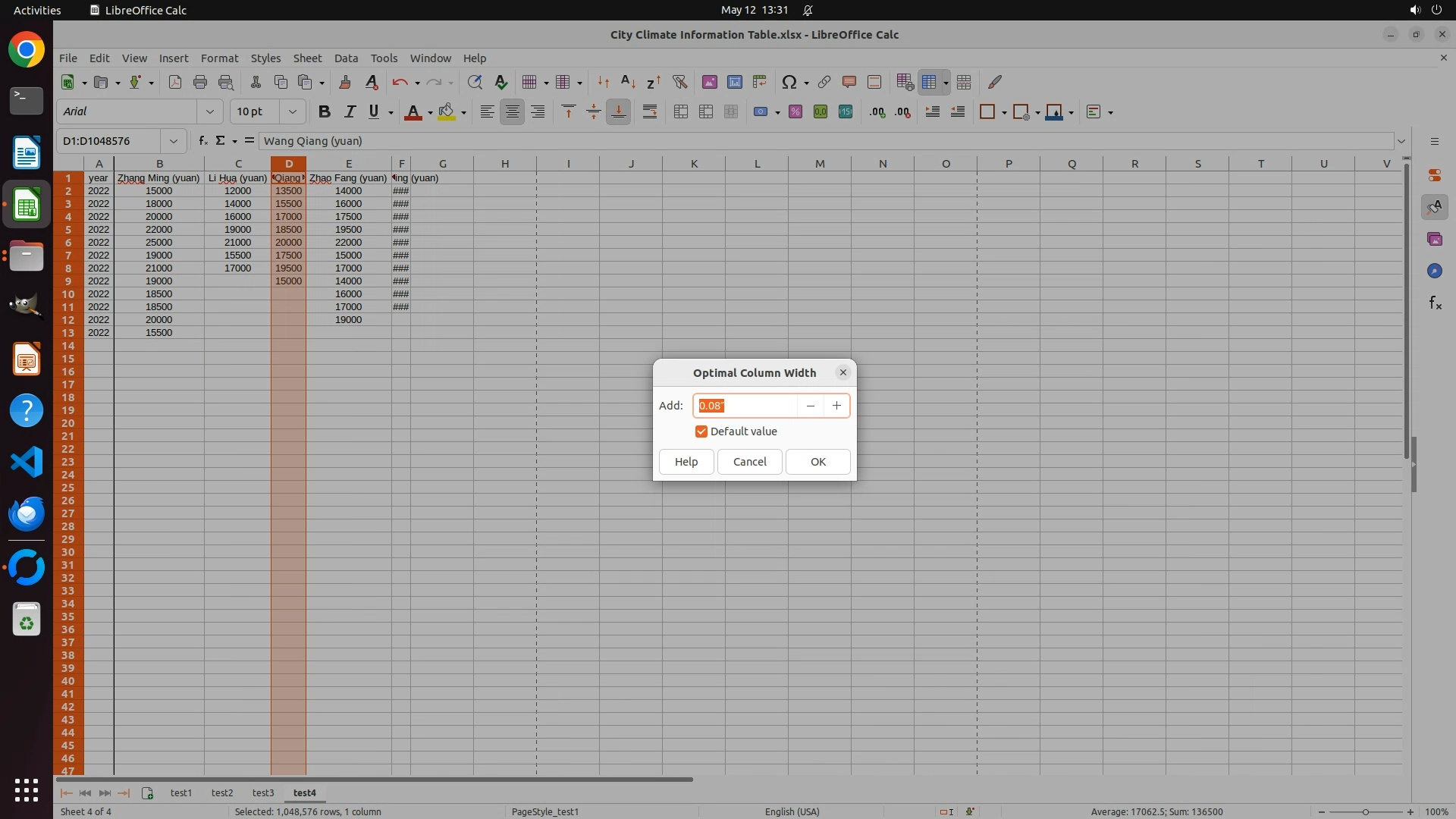Open the Format menu

coord(219,58)
